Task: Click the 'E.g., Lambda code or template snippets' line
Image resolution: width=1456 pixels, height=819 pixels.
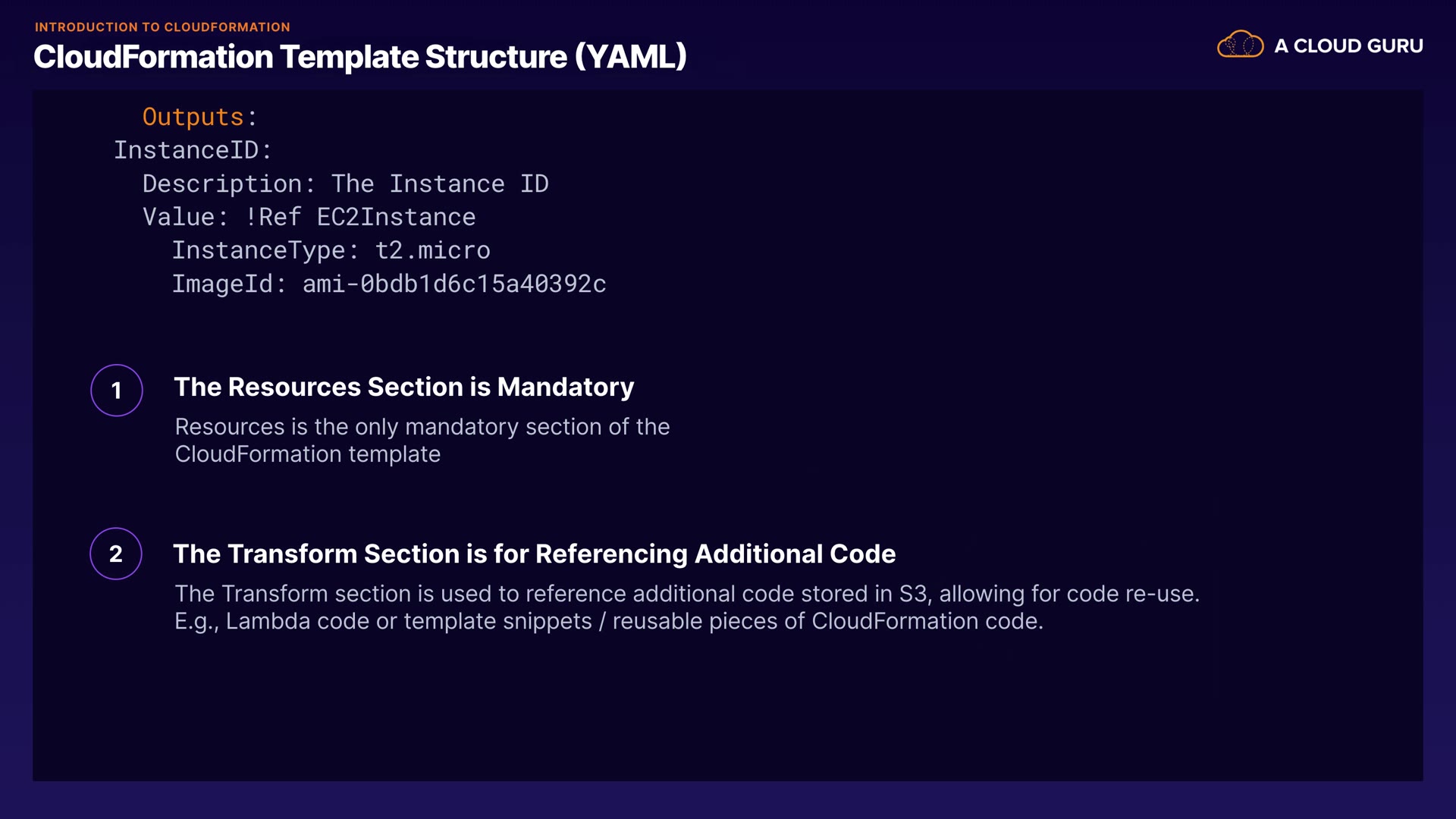Action: pos(608,621)
